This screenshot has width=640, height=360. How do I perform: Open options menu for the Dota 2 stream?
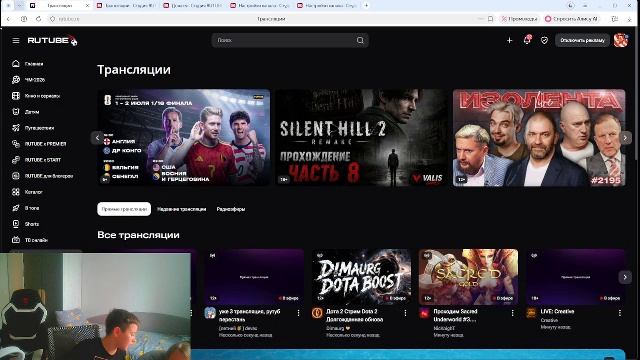coord(405,313)
